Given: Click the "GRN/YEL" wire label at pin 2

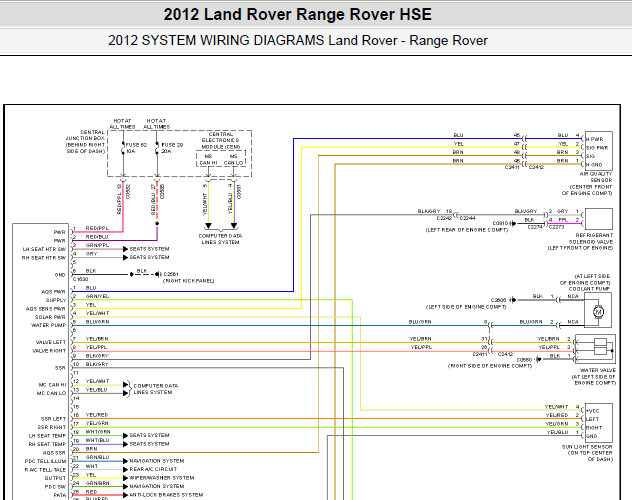Looking at the screenshot, I should tap(97, 296).
